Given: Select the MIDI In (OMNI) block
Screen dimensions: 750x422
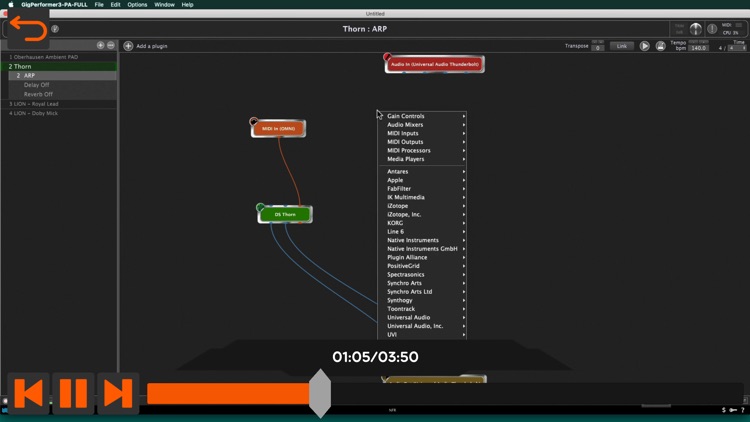Looking at the screenshot, I should tap(278, 129).
